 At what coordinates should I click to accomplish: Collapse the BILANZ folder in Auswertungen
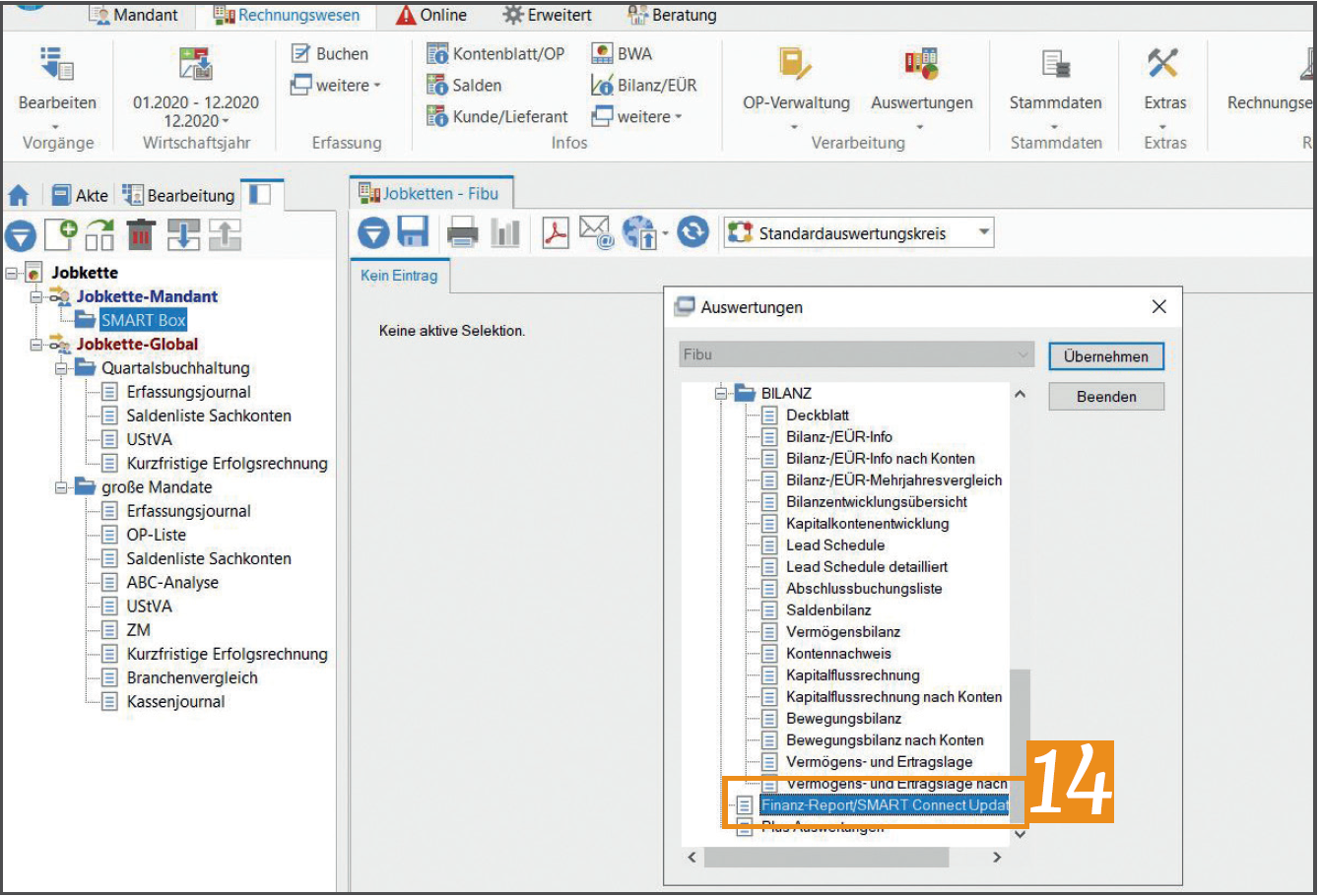pos(721,394)
